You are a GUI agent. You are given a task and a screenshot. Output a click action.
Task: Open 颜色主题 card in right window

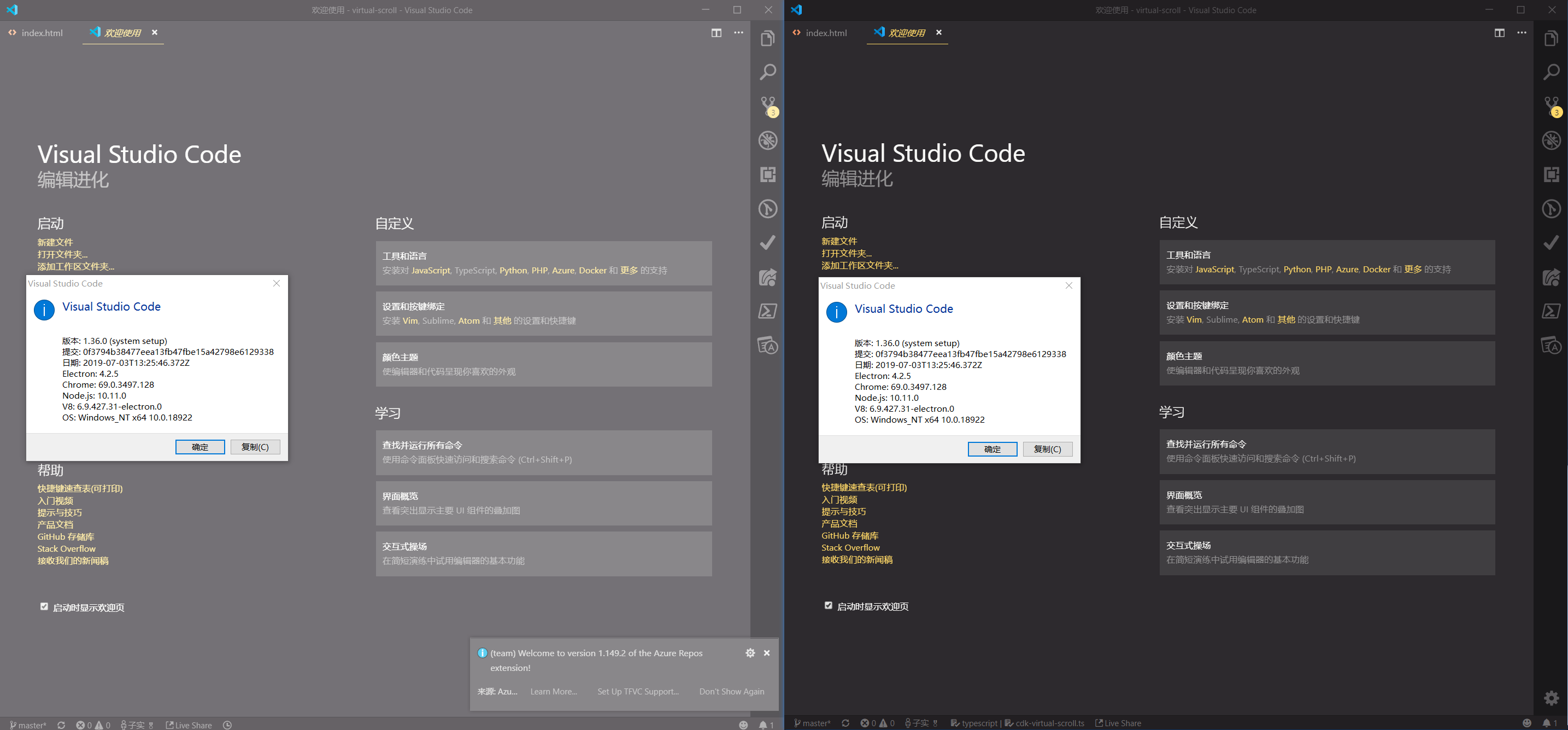1327,364
